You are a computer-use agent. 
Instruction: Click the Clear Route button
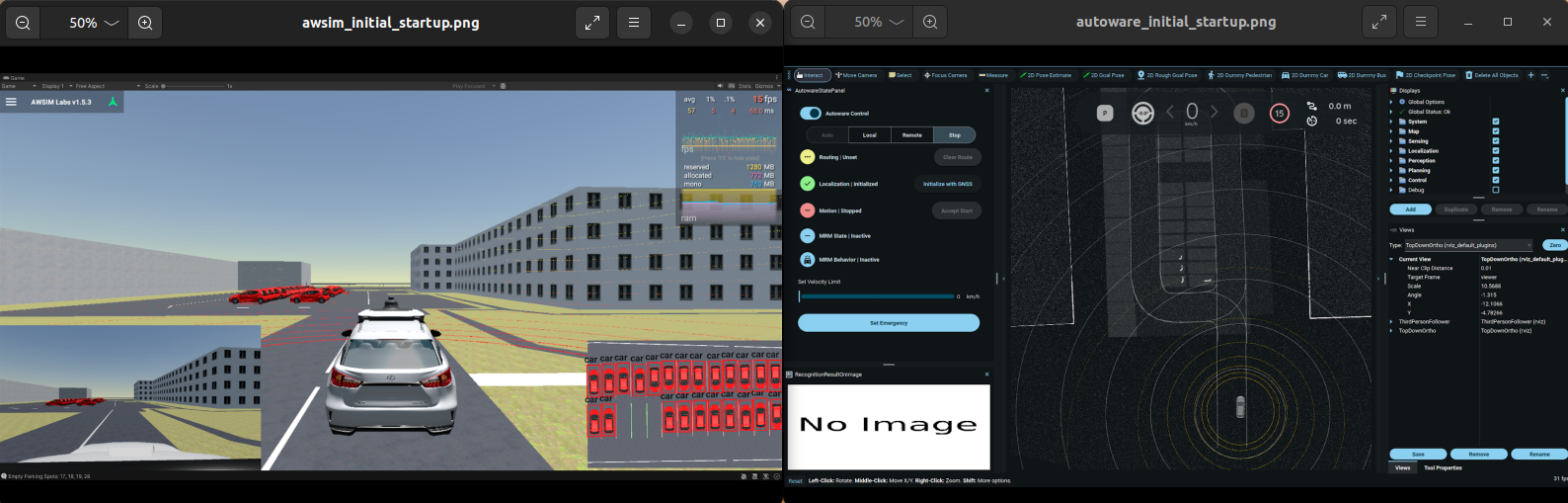coord(958,157)
